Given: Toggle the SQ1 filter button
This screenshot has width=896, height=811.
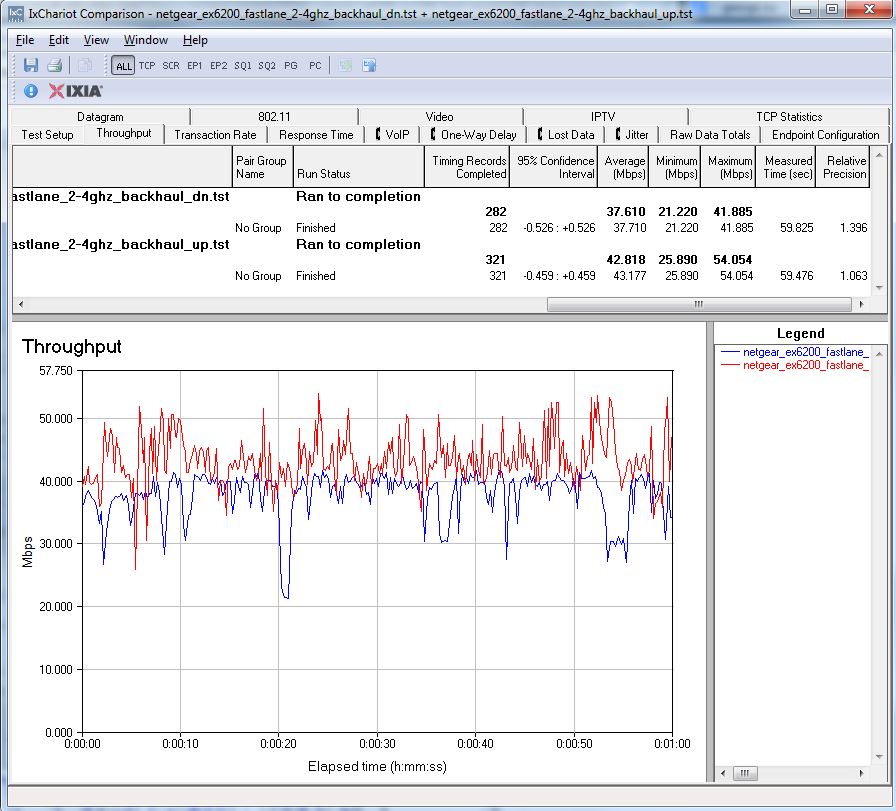Looking at the screenshot, I should click(243, 66).
